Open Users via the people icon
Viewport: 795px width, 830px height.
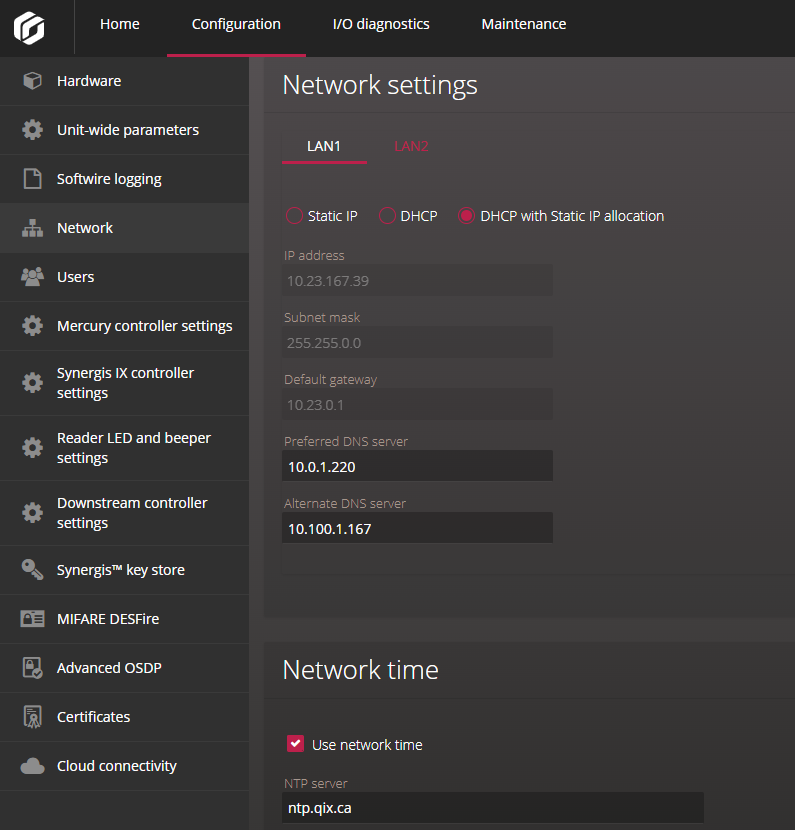click(33, 277)
